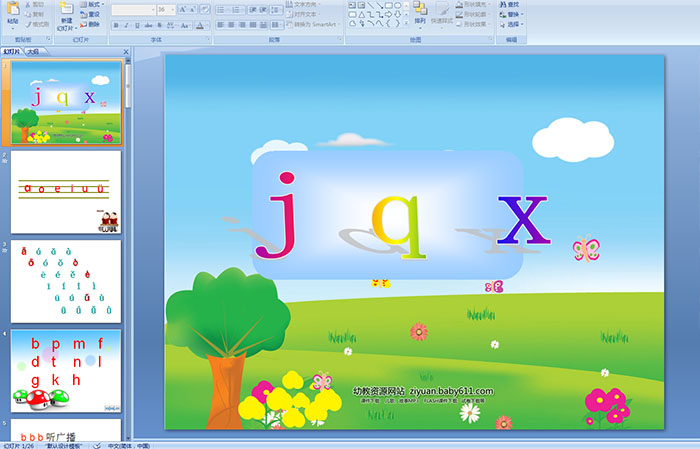Click Select (选择) button
700x449 pixels.
(x=511, y=24)
